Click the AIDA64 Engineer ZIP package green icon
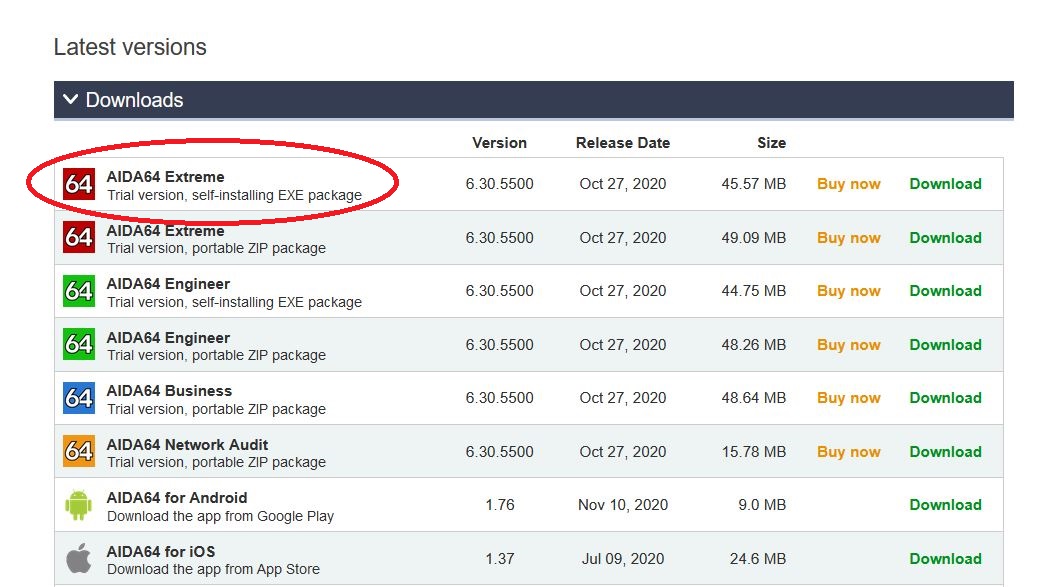The image size is (1056, 587). pyautogui.click(x=79, y=344)
